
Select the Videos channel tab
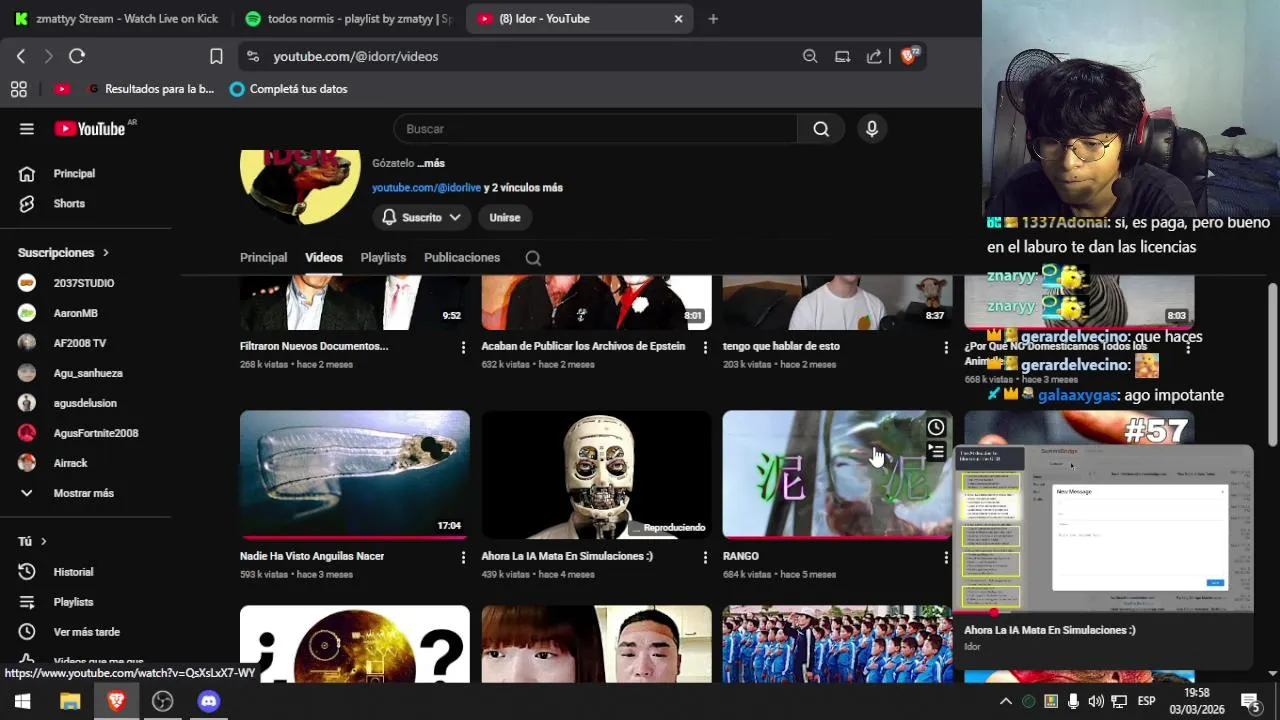[324, 257]
